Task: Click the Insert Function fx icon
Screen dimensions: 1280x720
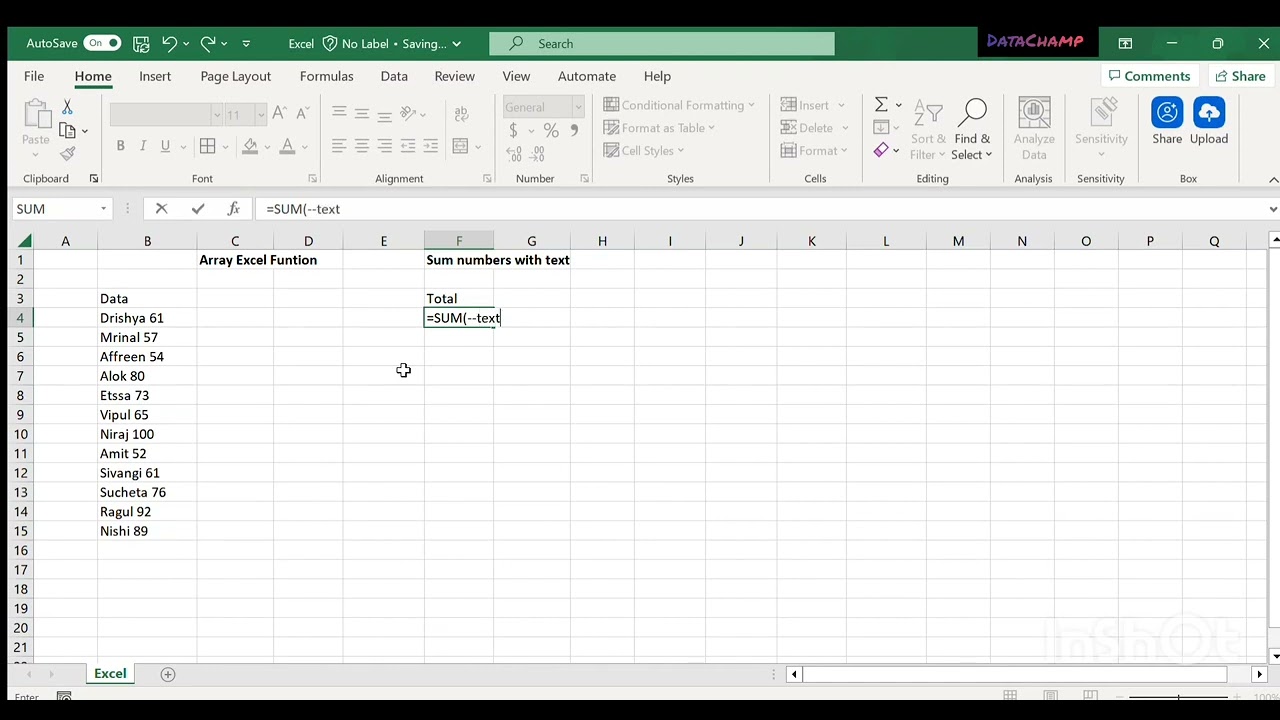Action: [x=233, y=209]
